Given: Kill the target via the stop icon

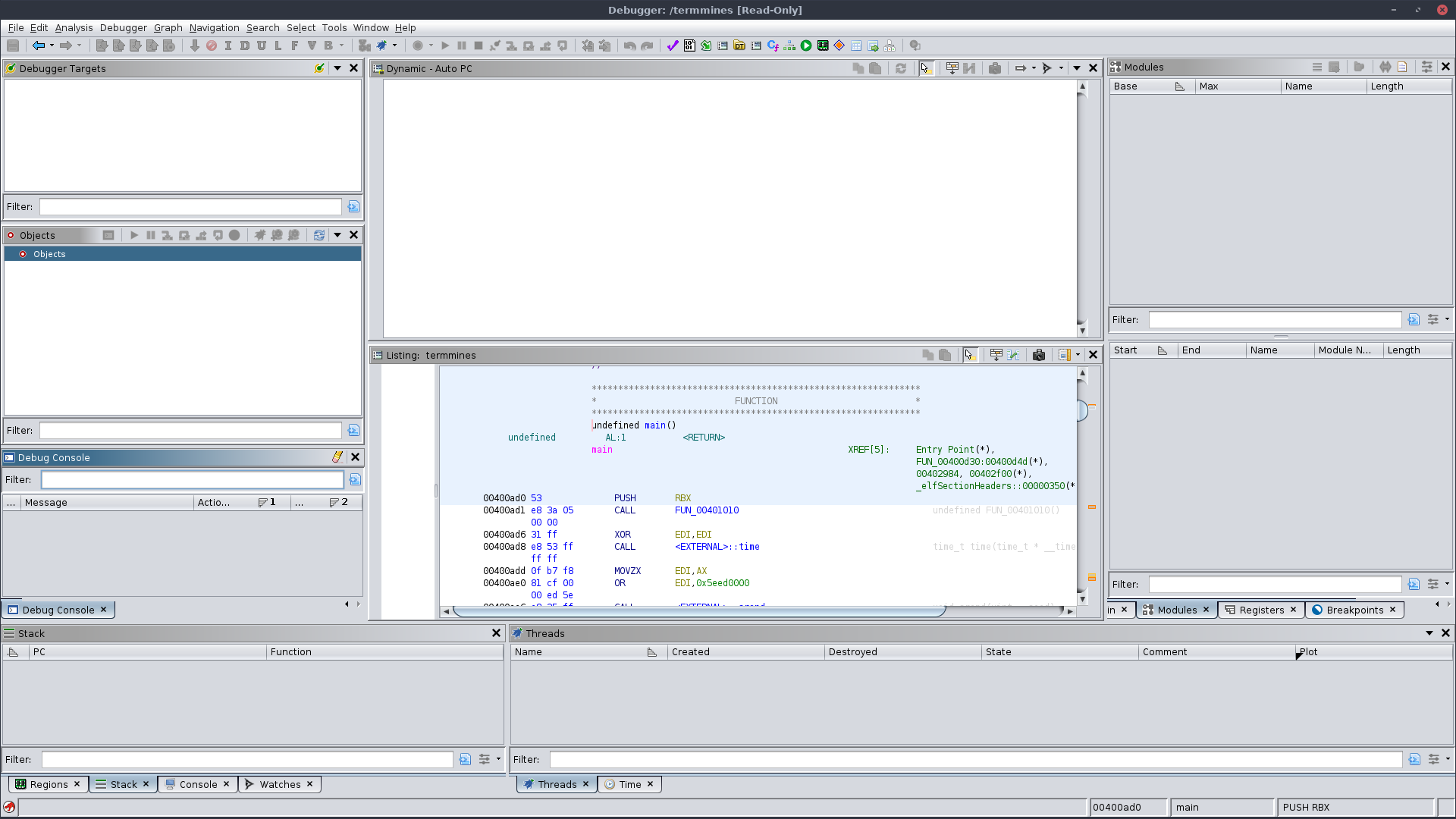Looking at the screenshot, I should [479, 45].
